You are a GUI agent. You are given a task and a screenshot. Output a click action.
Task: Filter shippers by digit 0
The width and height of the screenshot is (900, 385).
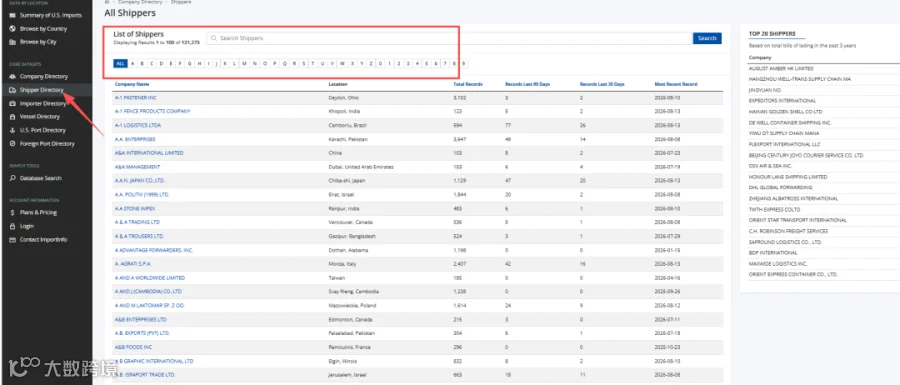click(380, 64)
